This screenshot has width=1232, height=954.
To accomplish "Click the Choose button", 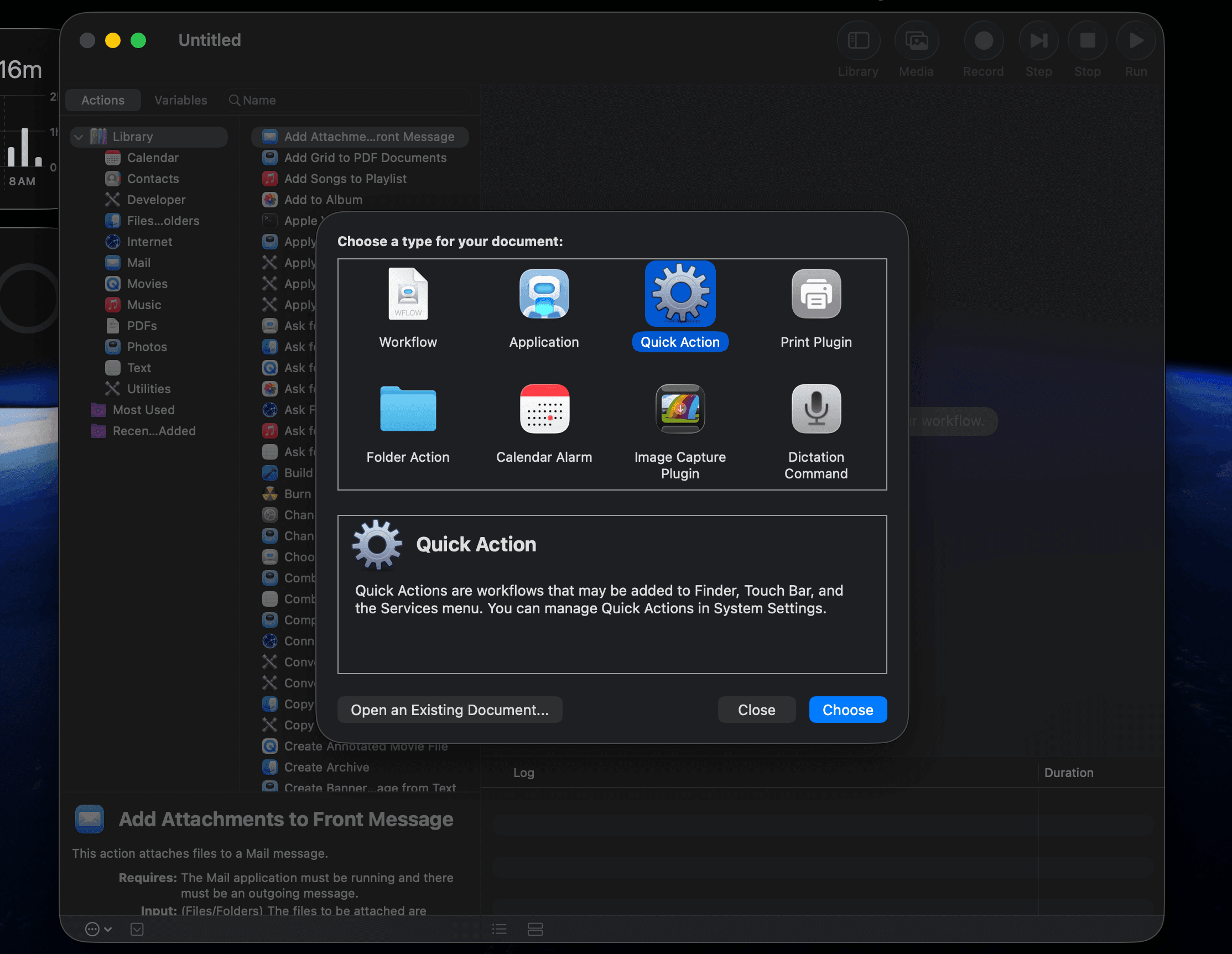I will 848,710.
